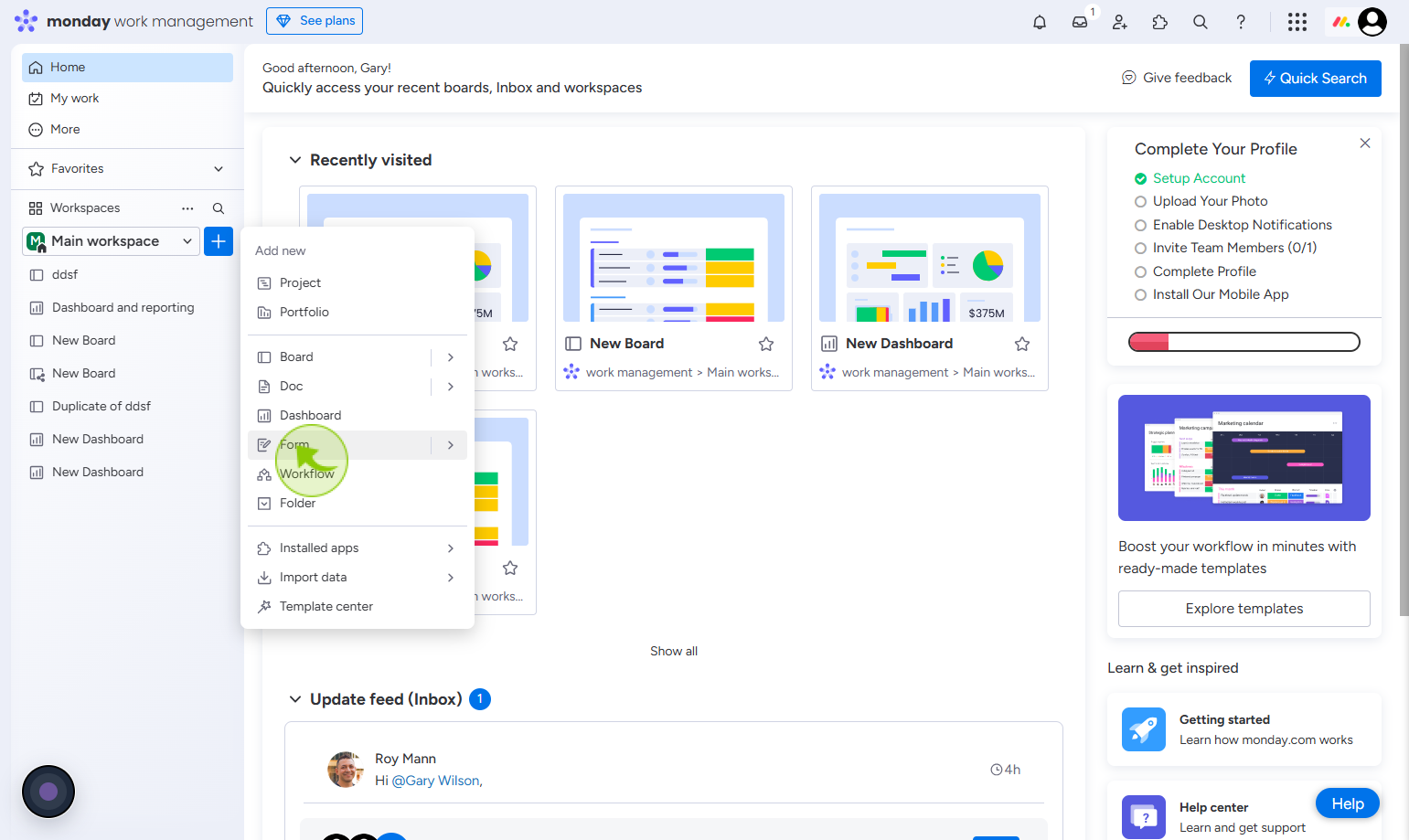The width and height of the screenshot is (1409, 840).
Task: Open My work in sidebar
Action: pos(127,99)
